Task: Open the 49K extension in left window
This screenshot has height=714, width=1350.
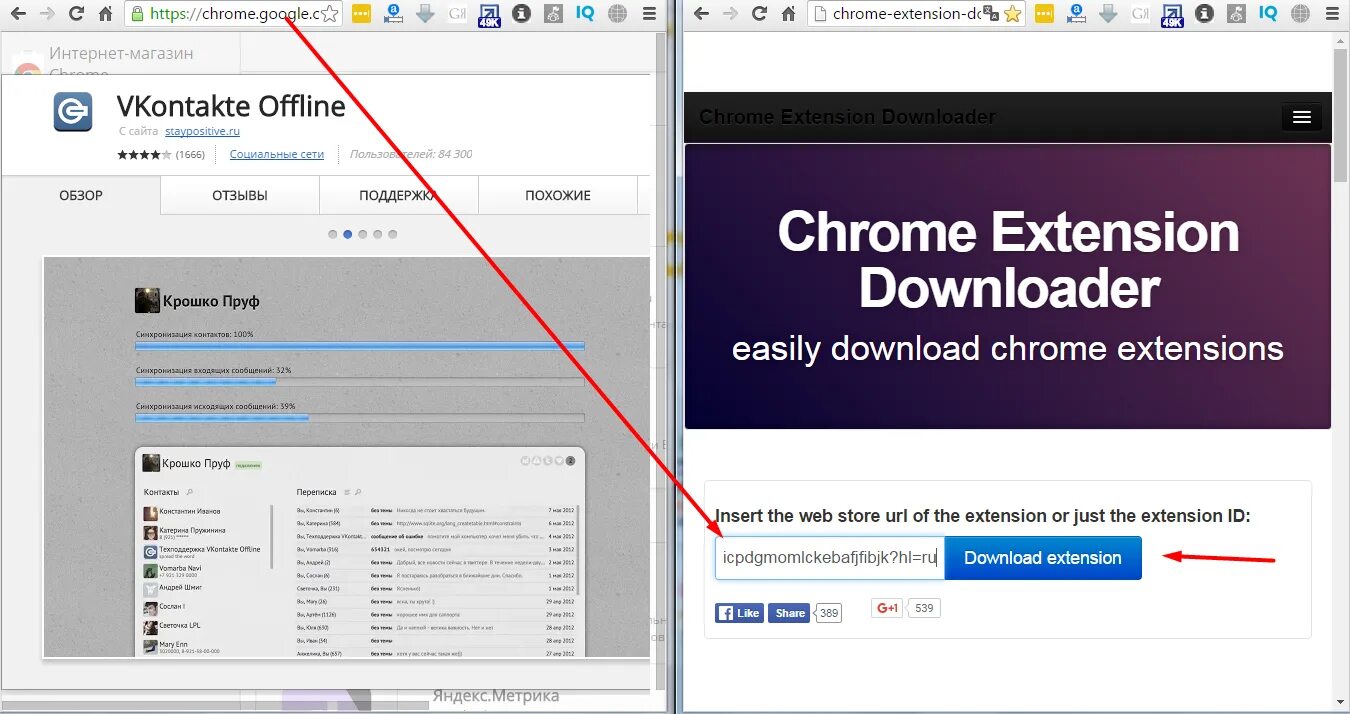Action: pos(489,15)
